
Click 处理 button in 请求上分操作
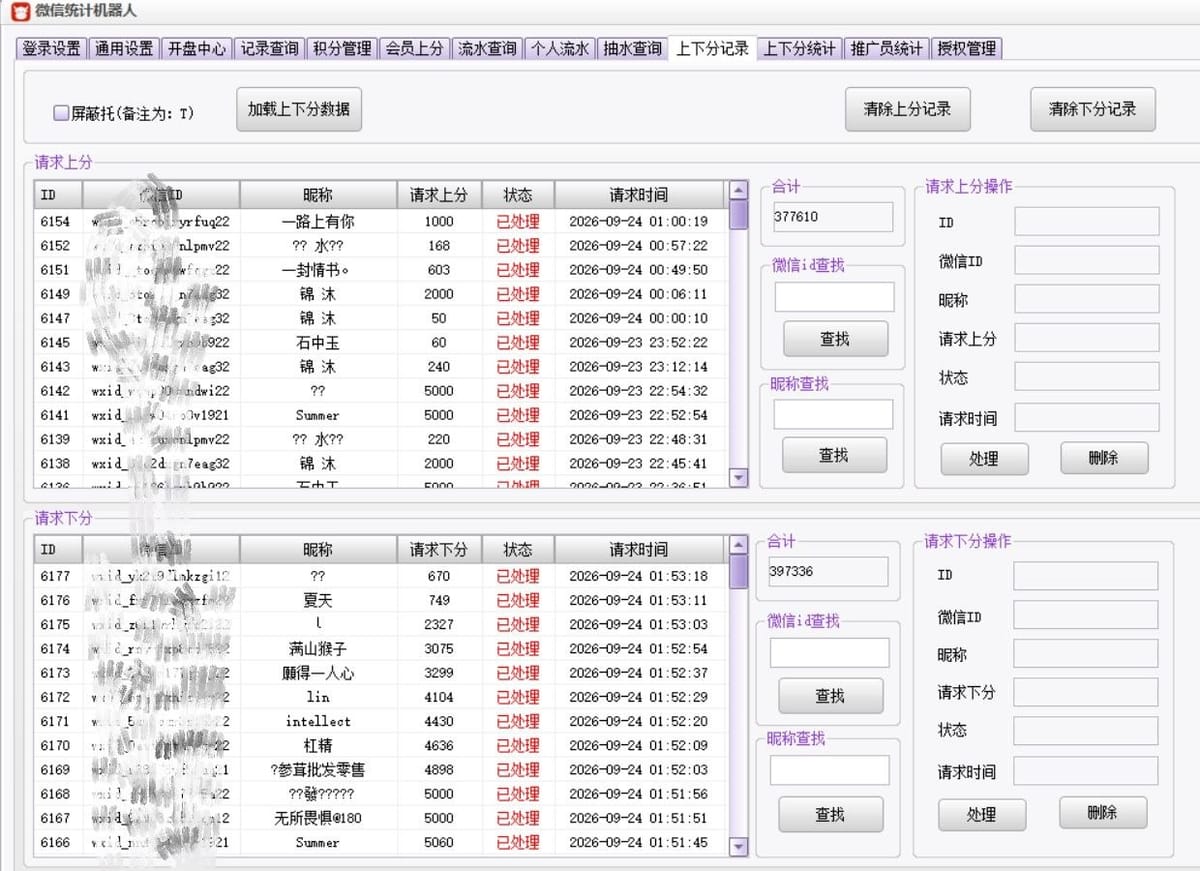tap(984, 458)
